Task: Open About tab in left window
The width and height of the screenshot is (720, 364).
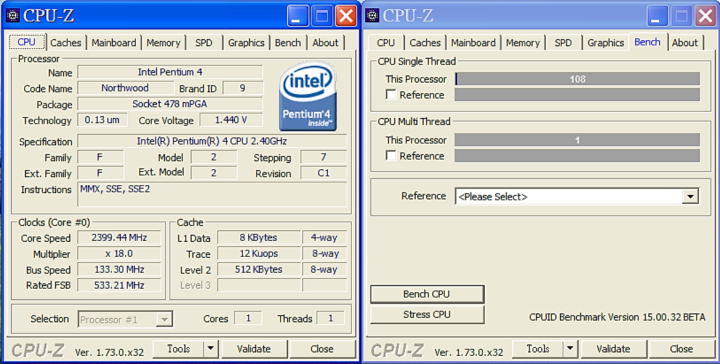Action: click(326, 43)
